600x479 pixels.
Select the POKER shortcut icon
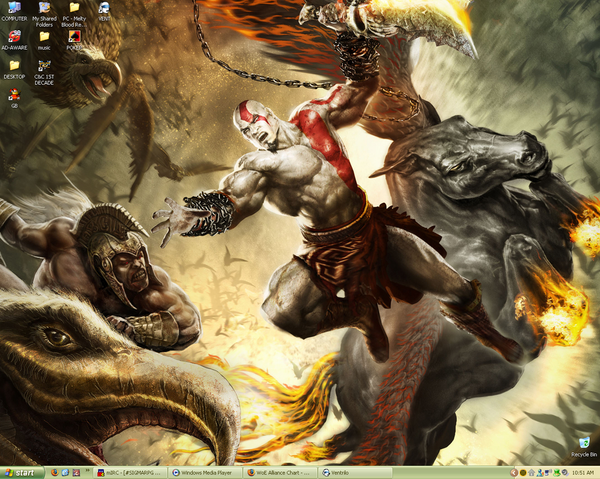[74, 41]
